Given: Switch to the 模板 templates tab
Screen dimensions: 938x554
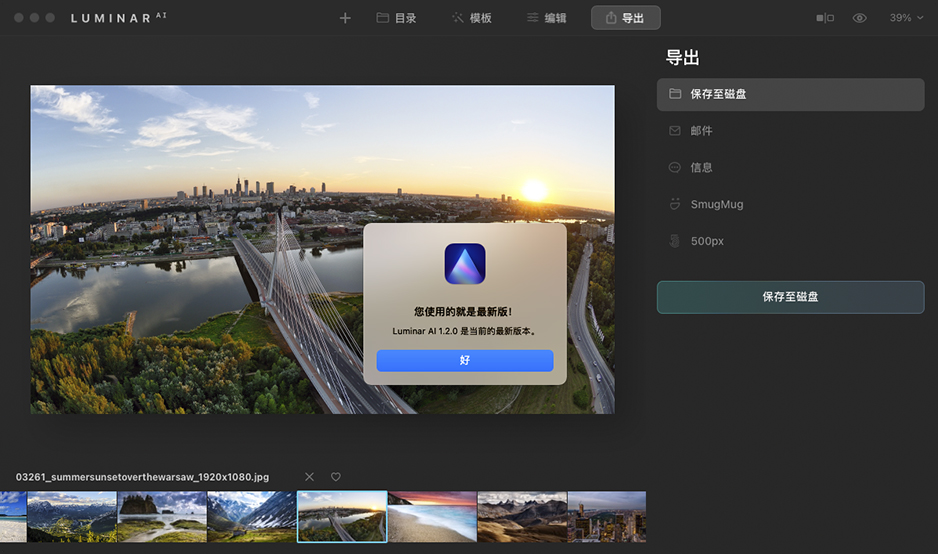Looking at the screenshot, I should pyautogui.click(x=472, y=18).
